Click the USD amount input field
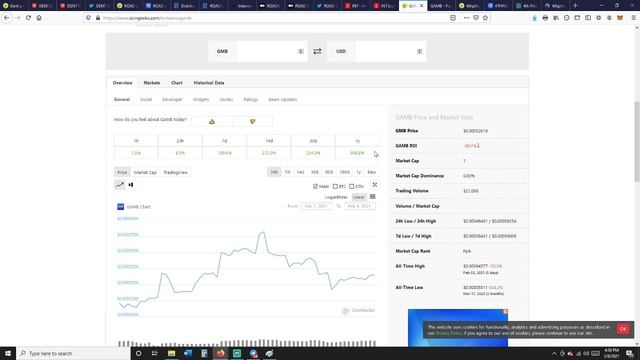The width and height of the screenshot is (640, 360). click(391, 51)
